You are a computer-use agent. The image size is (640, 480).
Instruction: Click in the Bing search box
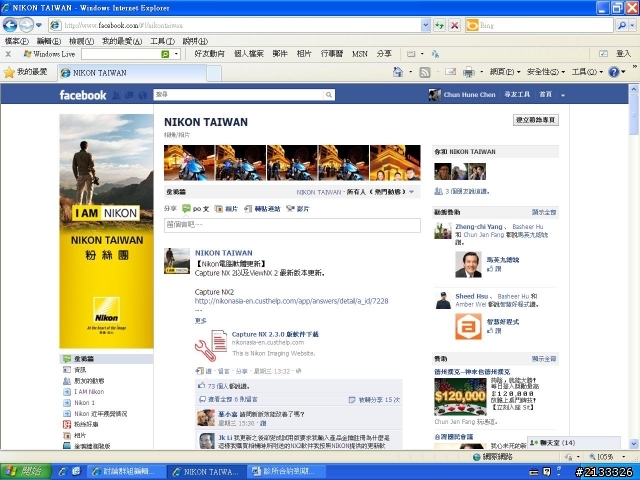(546, 25)
